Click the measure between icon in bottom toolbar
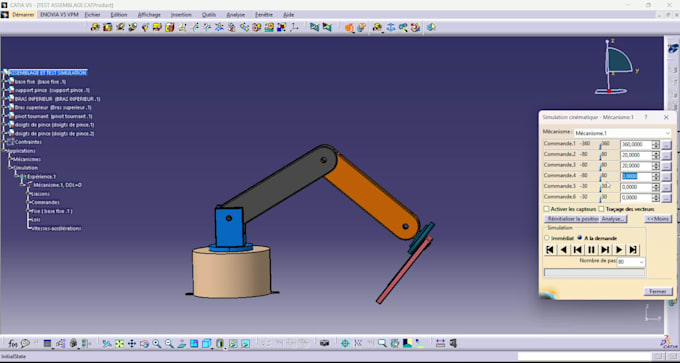 coord(440,343)
